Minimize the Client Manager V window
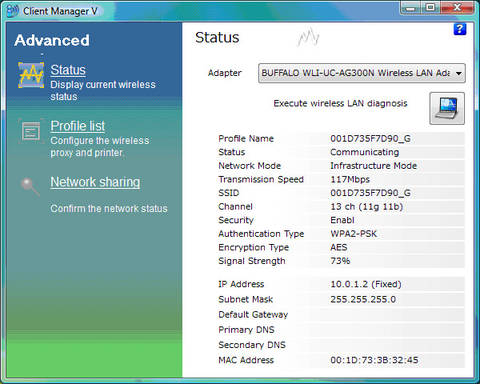The height and width of the screenshot is (384, 480). pos(410,8)
